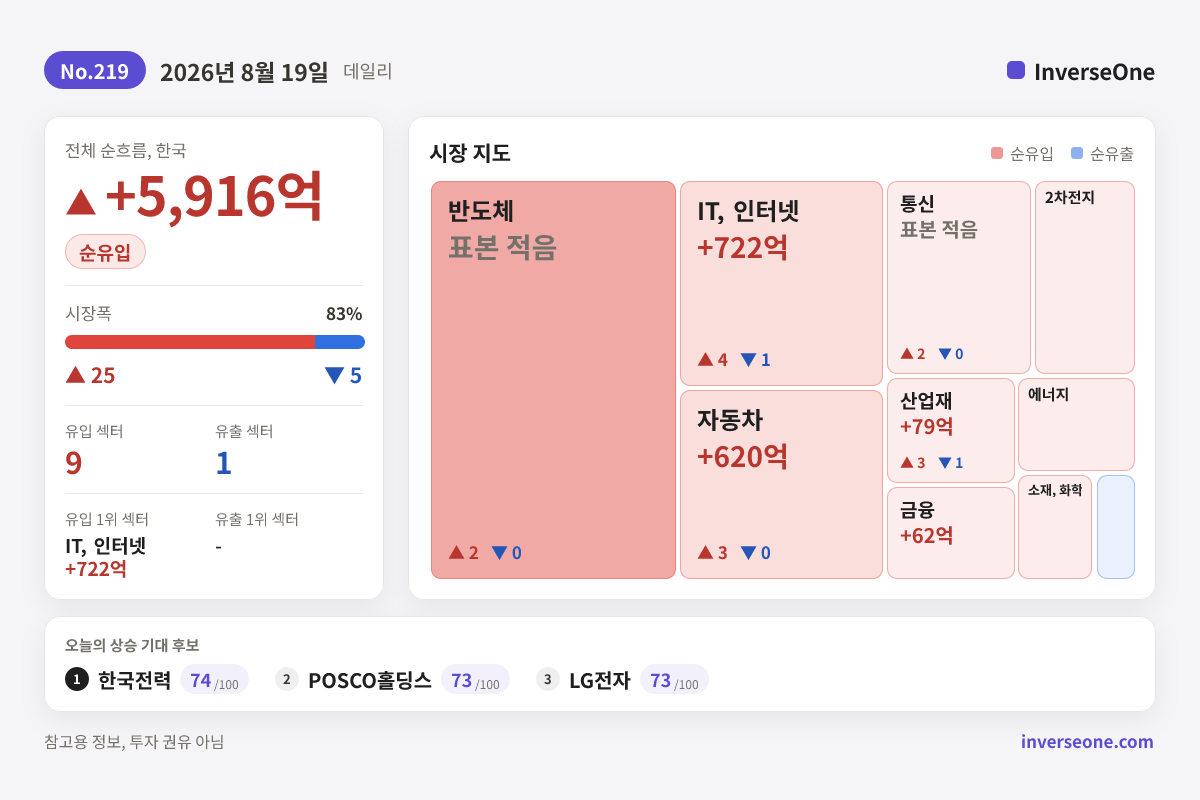Click the down triangle in 반도체 tile

[499, 553]
